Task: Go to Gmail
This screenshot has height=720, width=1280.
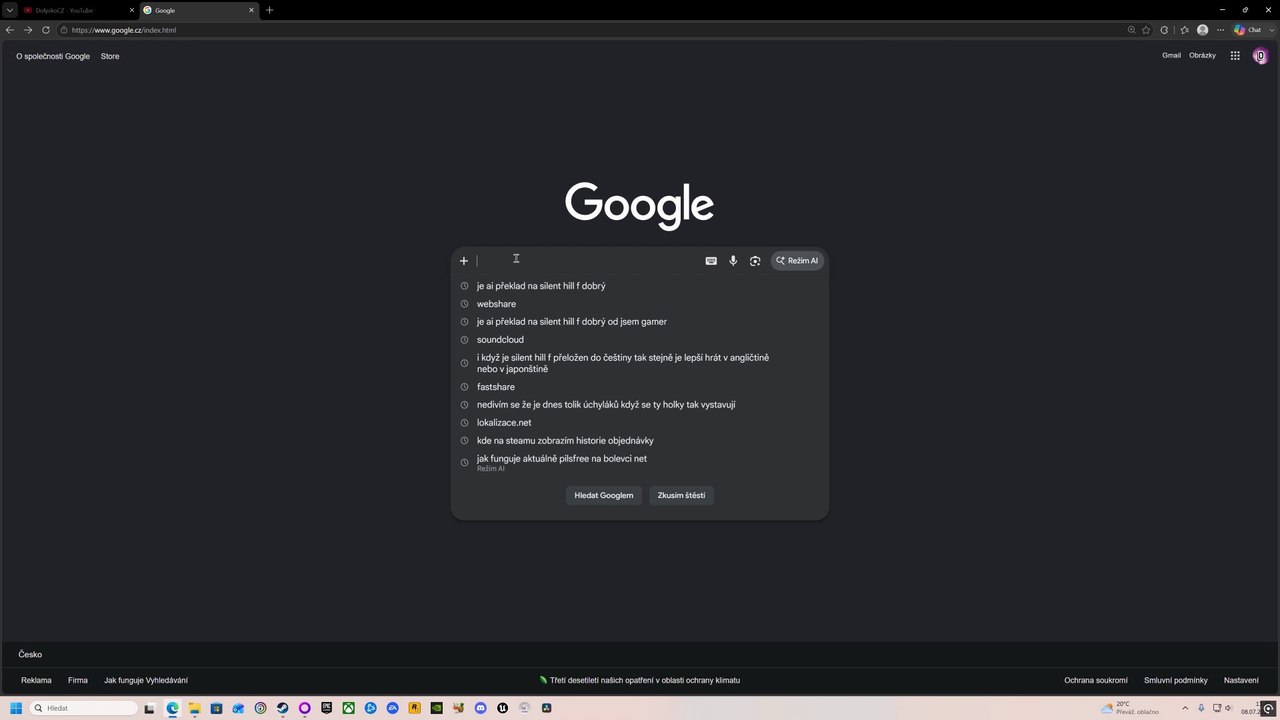Action: tap(1171, 56)
